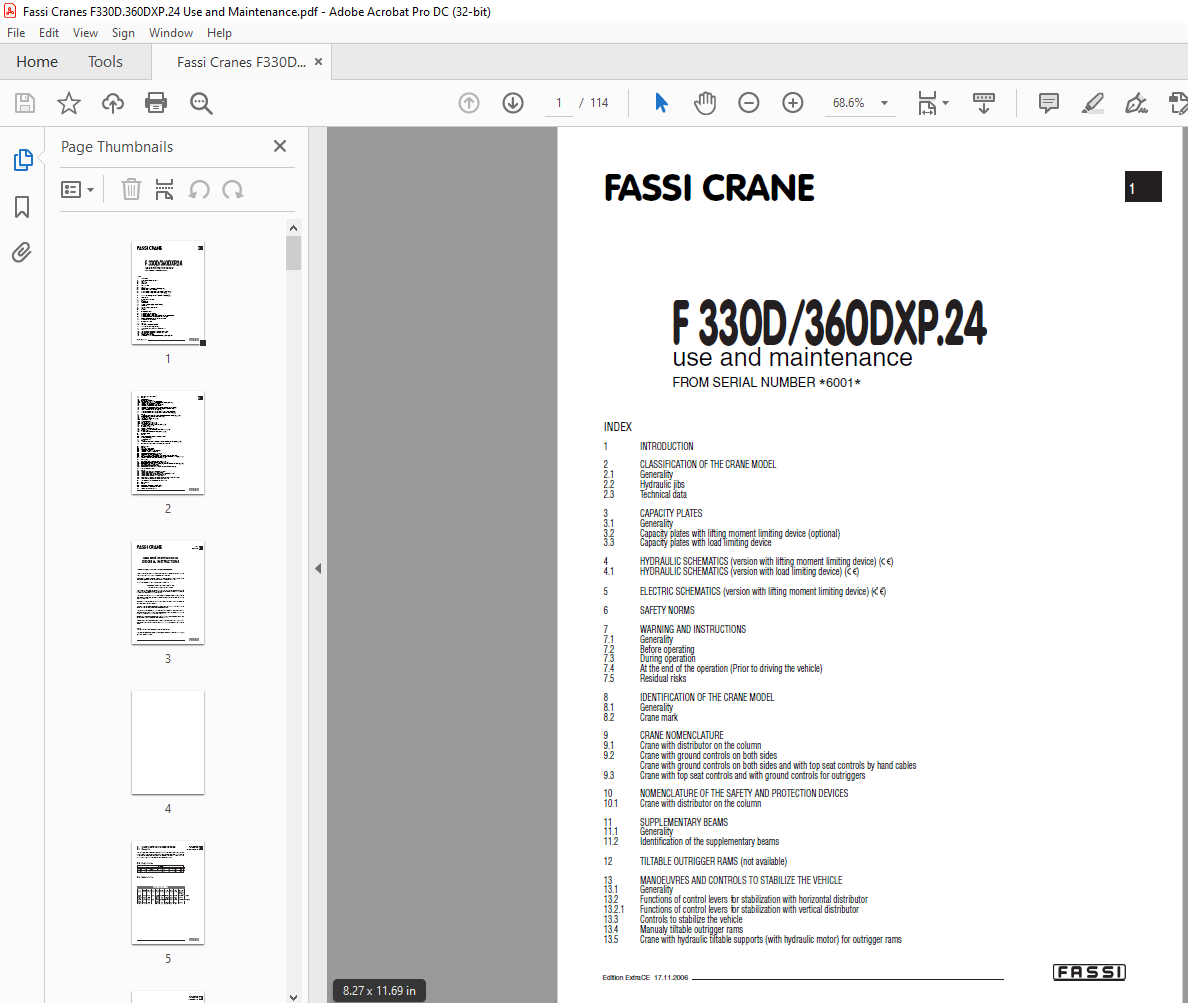The width and height of the screenshot is (1188, 1003).
Task: Activate the Selection arrow tool
Action: tap(661, 103)
